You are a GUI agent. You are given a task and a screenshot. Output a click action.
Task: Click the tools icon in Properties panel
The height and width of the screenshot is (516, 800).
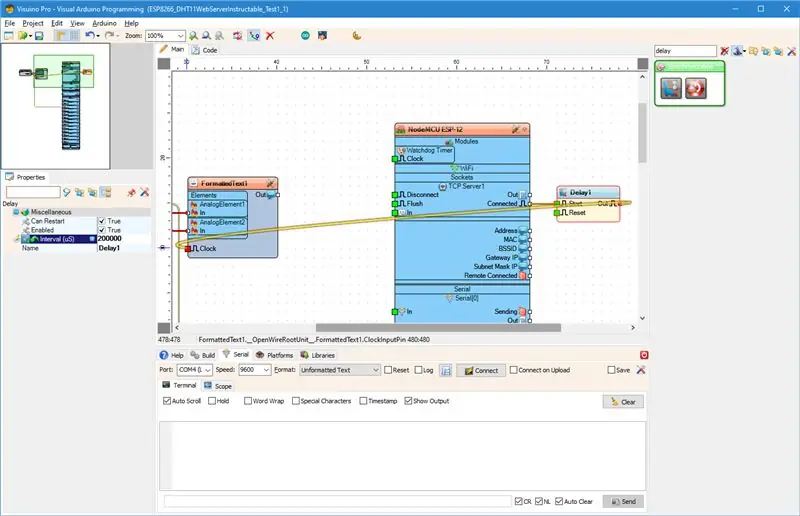[x=144, y=192]
